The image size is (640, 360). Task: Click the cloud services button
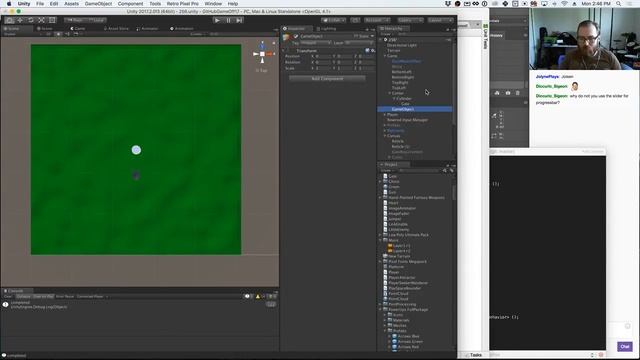356,20
